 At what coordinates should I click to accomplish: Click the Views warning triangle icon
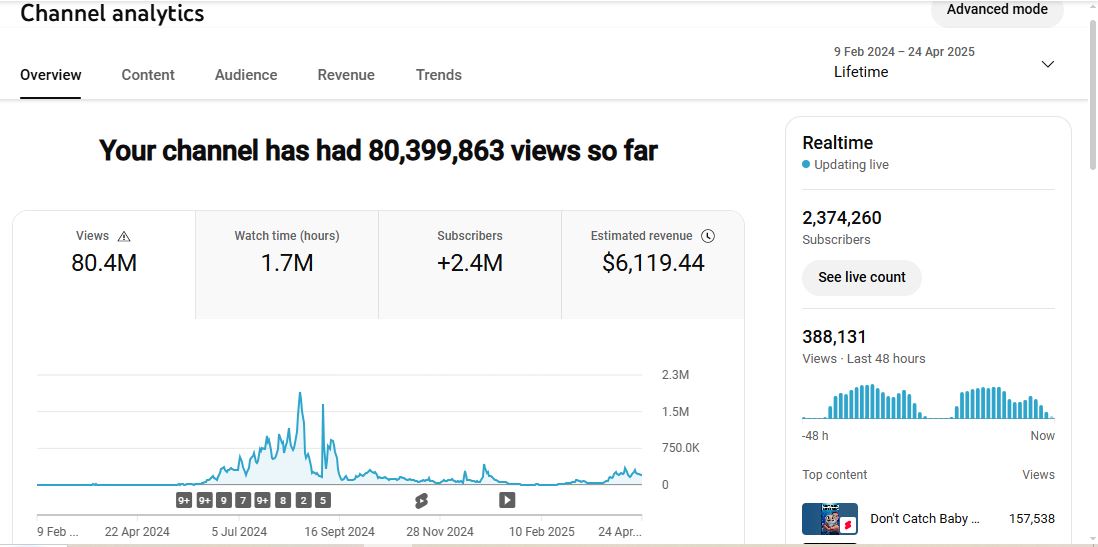coord(124,237)
